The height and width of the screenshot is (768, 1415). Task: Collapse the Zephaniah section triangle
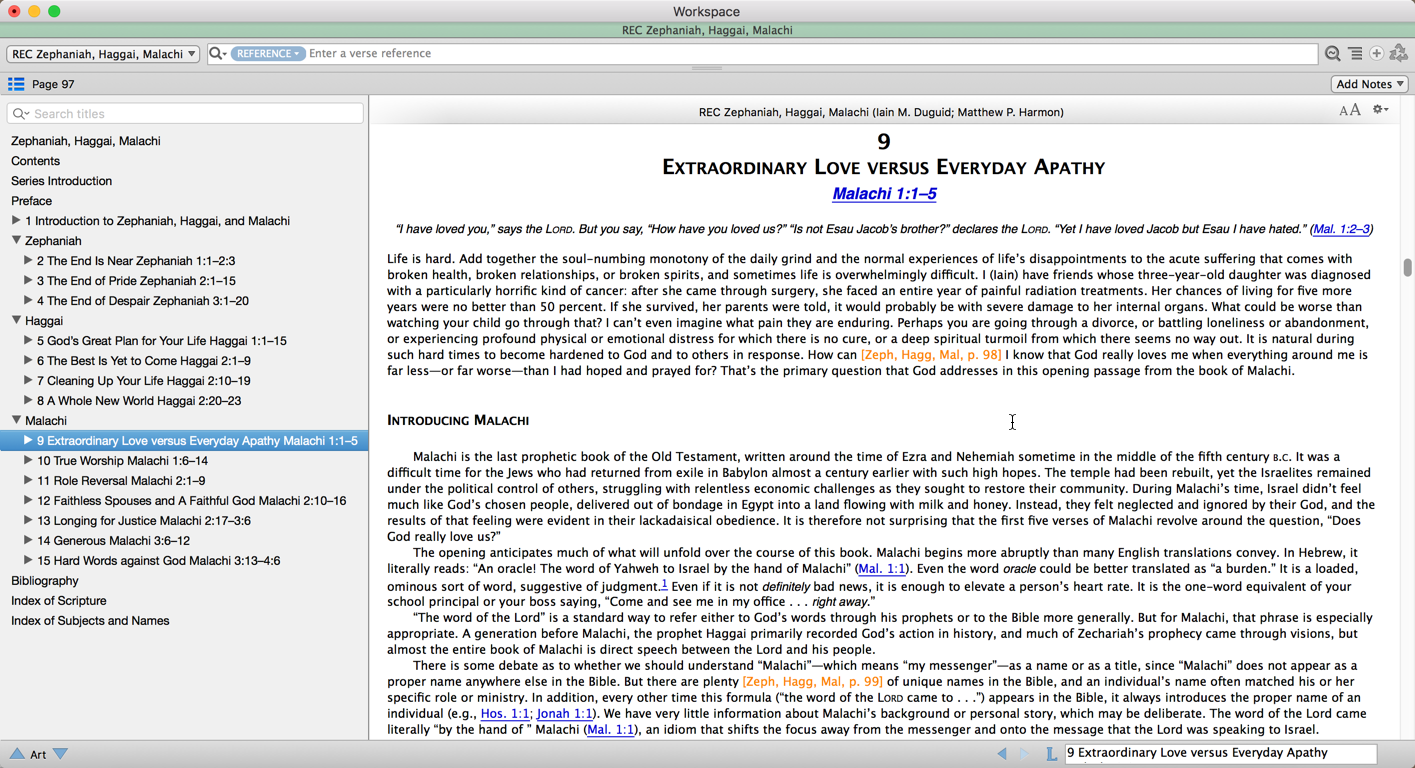[x=16, y=241]
